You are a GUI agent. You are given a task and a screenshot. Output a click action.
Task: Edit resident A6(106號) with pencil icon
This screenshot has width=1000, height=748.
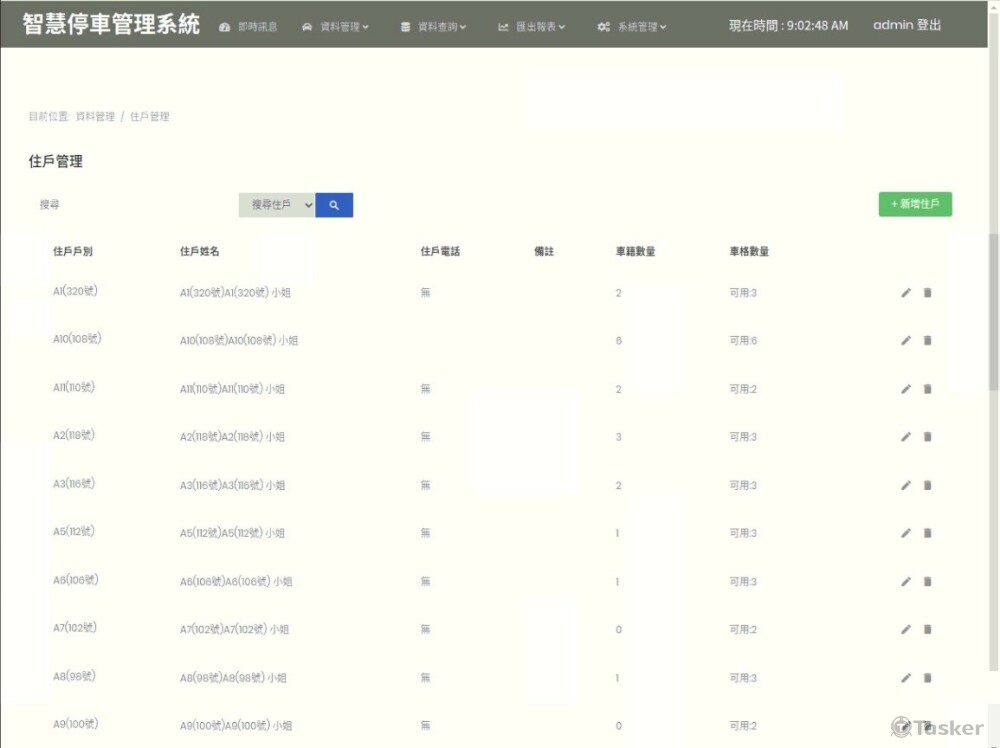click(906, 582)
